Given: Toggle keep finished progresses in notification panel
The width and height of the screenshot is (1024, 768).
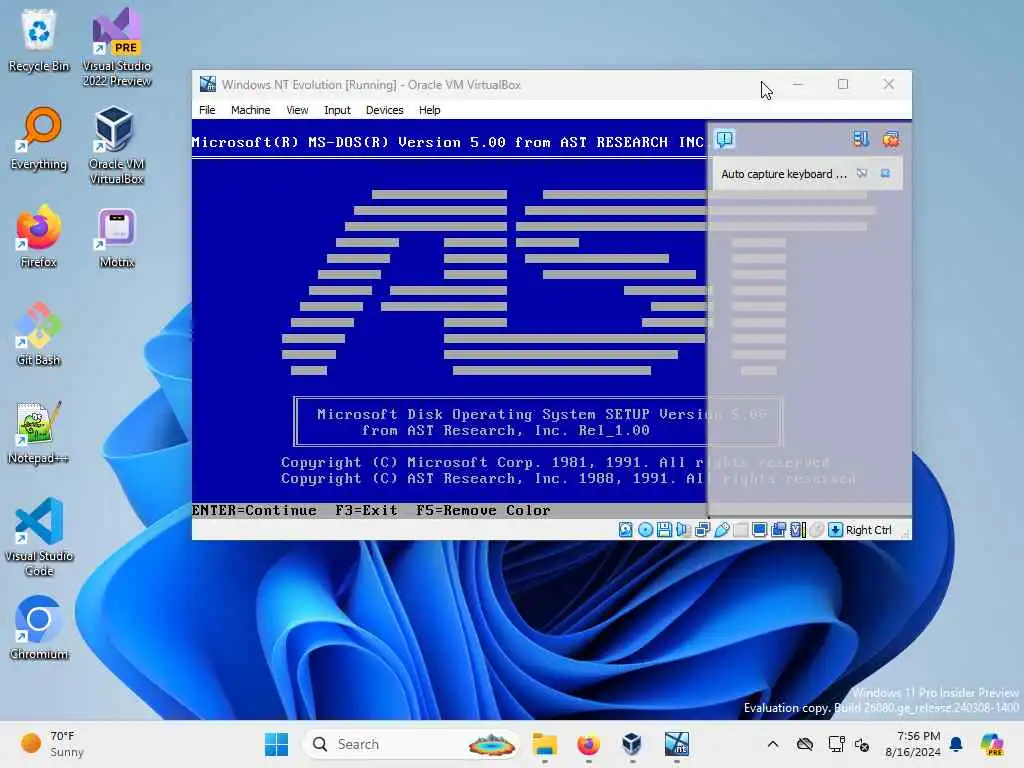Looking at the screenshot, I should click(861, 138).
